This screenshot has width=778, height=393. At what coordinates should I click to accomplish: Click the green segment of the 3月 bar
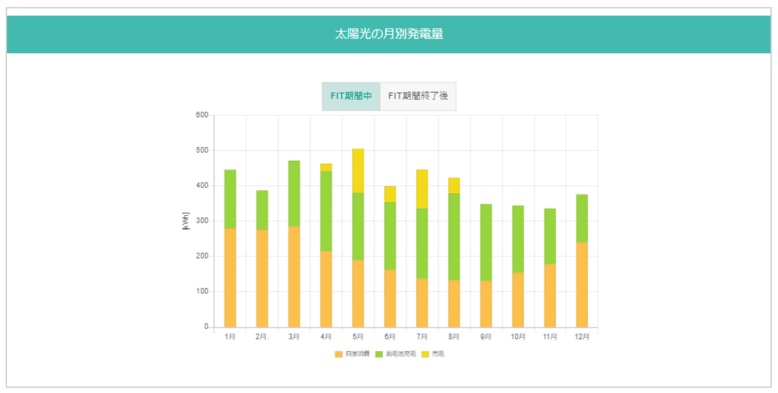click(294, 194)
